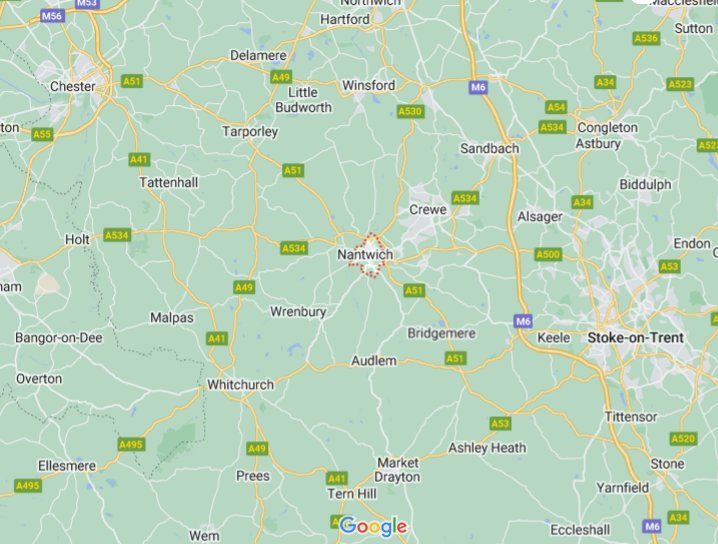Image resolution: width=718 pixels, height=544 pixels.
Task: Click the A495 badge near Ellesmere
Action: tap(27, 485)
